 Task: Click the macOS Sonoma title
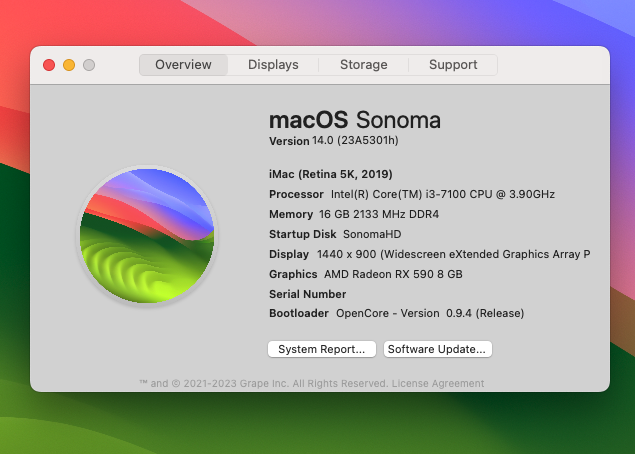coord(354,120)
